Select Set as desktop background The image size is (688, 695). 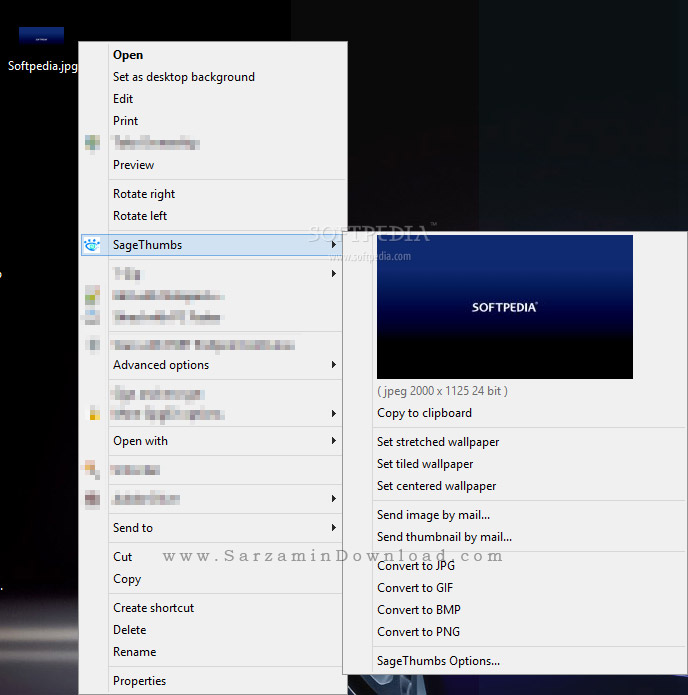(x=213, y=77)
